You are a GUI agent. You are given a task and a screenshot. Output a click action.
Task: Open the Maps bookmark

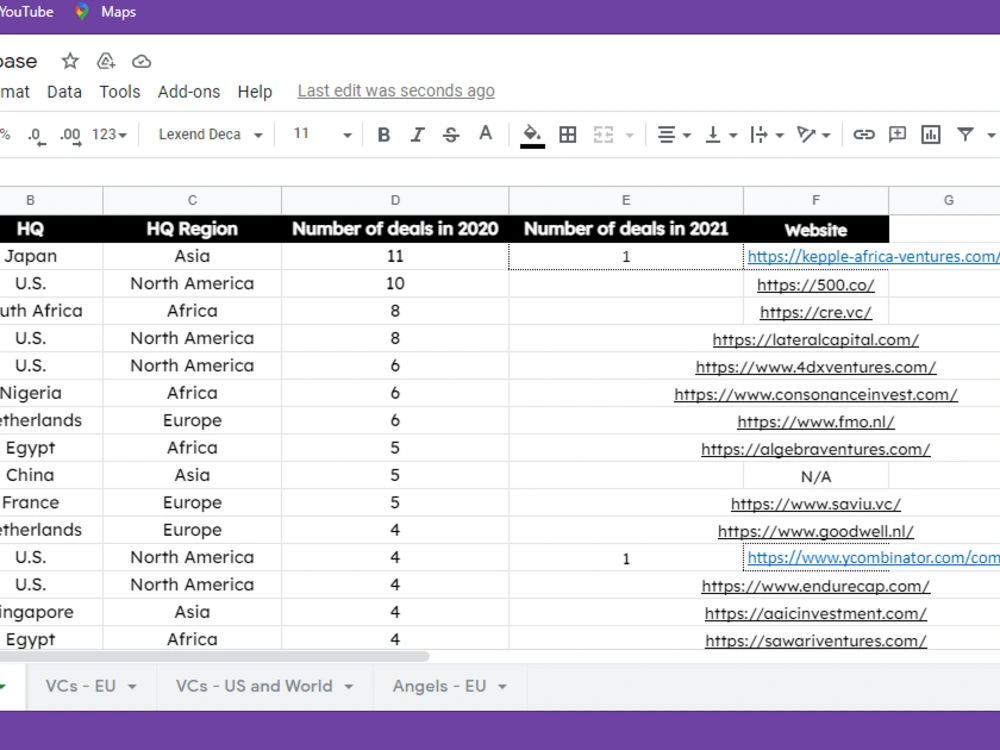(x=105, y=12)
